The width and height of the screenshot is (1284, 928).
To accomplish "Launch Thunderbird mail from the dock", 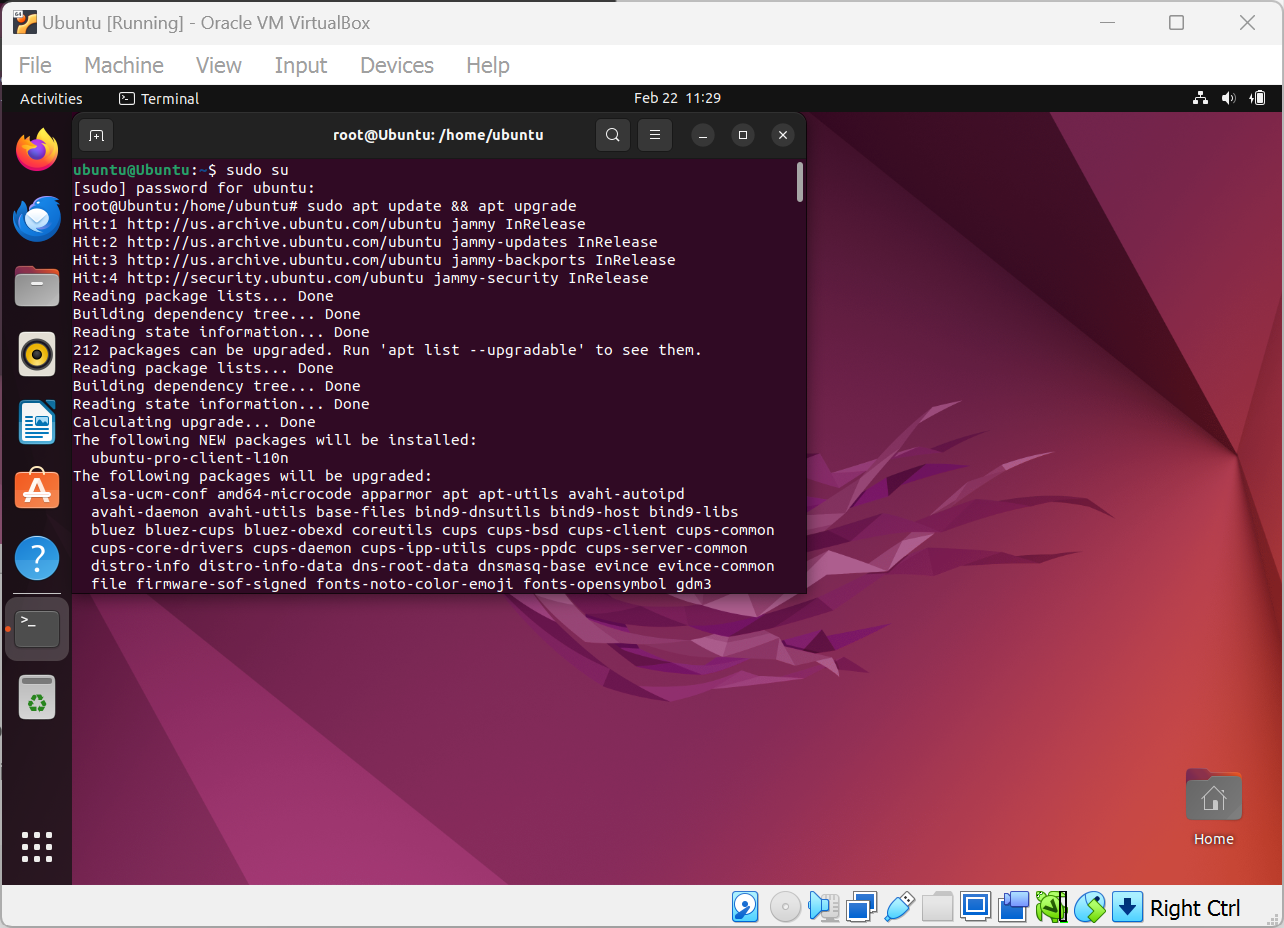I will [x=37, y=219].
